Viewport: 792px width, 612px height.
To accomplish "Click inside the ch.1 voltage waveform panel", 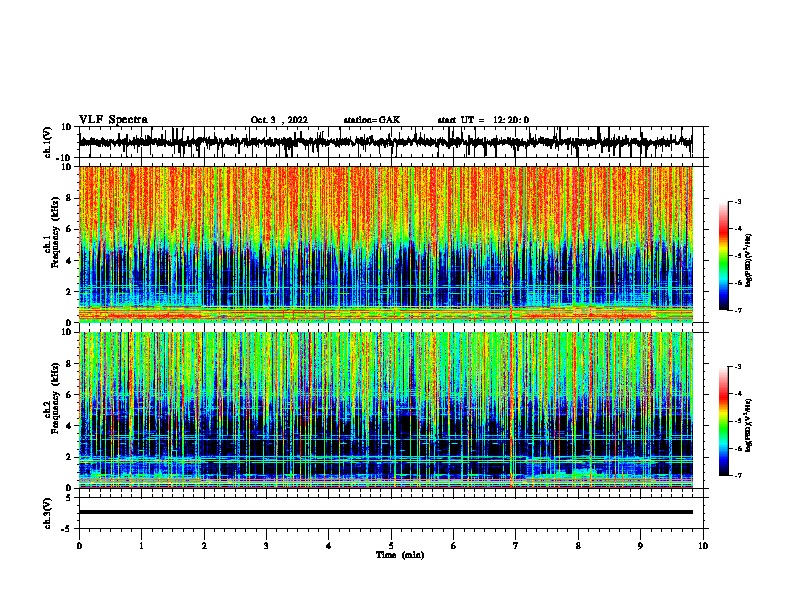I will coord(391,142).
